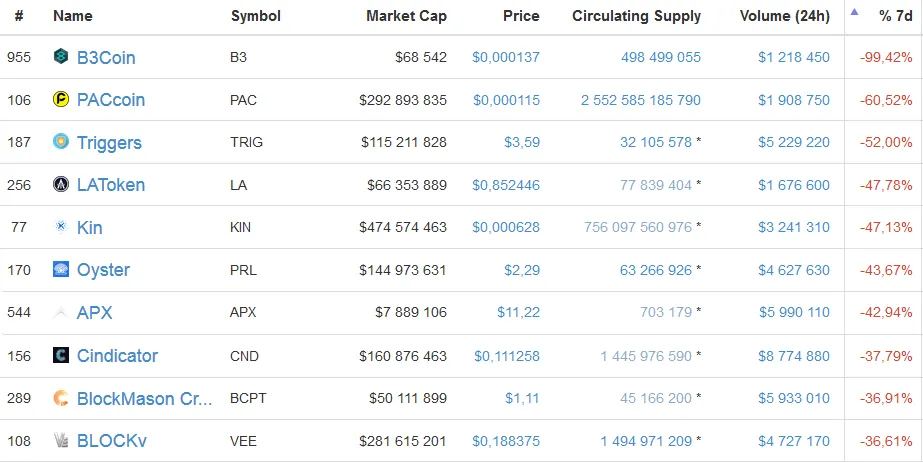Click the BLOCKv logo icon
923x462 pixels.
(x=61, y=440)
